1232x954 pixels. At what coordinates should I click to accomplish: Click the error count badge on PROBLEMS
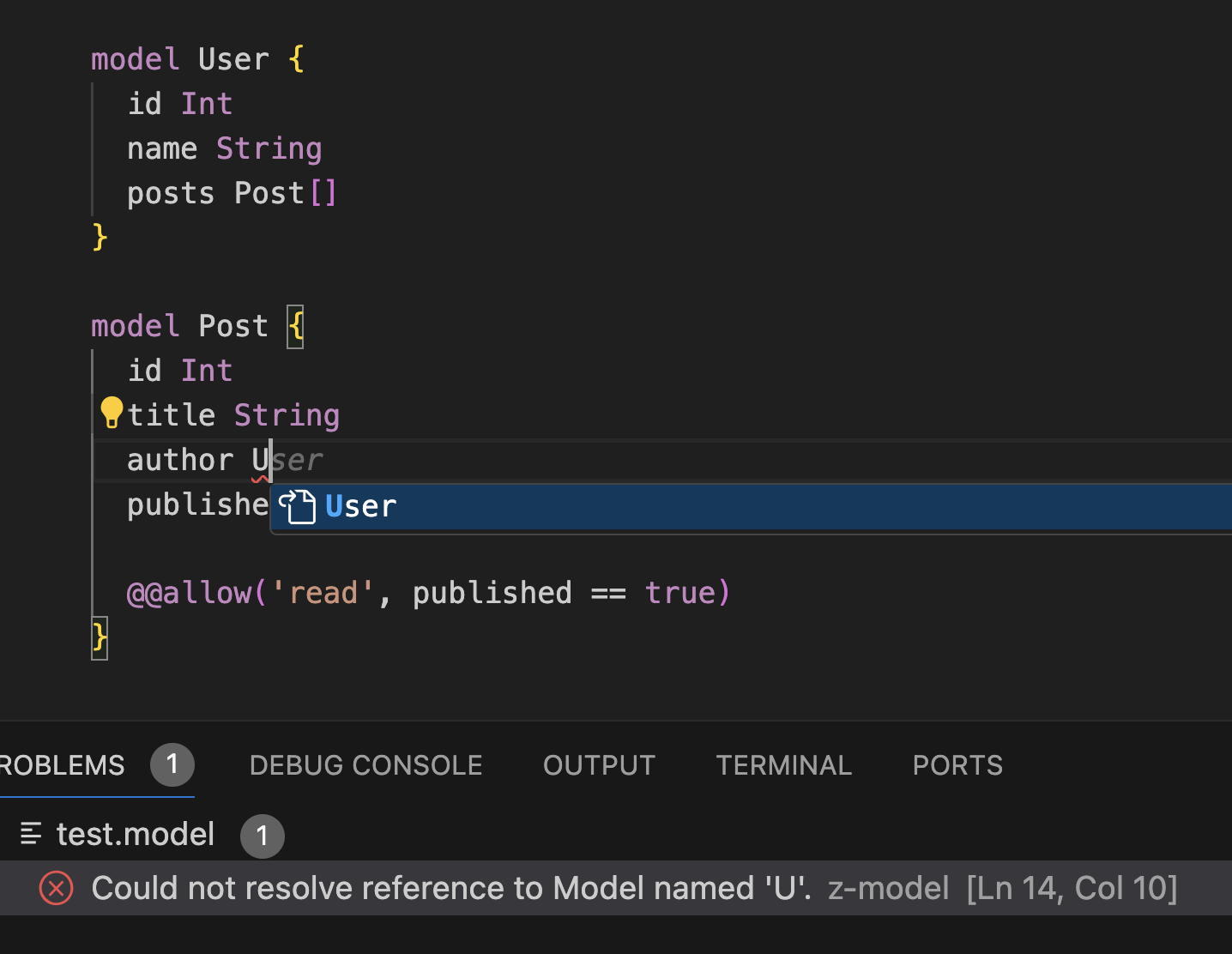click(x=172, y=765)
